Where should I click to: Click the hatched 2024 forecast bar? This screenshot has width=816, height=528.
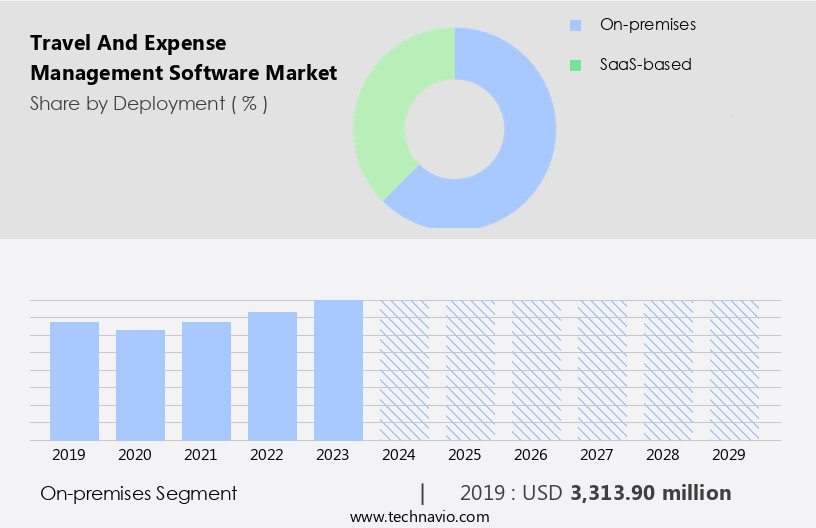click(405, 370)
